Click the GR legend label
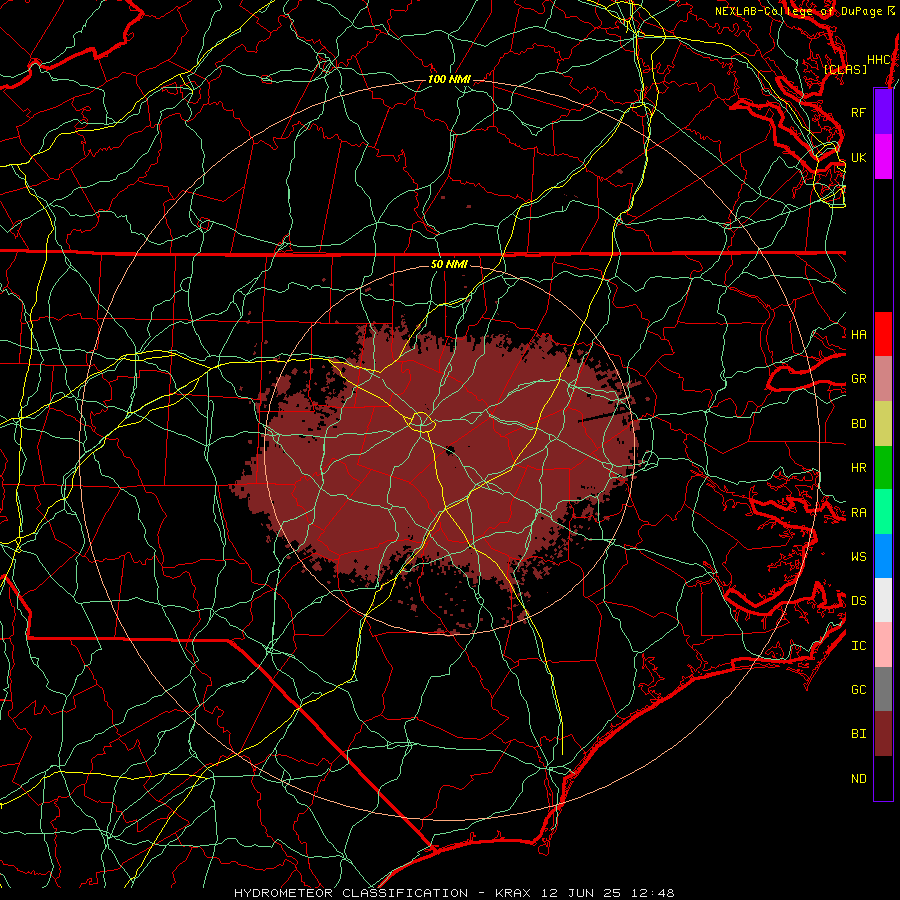This screenshot has height=900, width=900. point(858,379)
